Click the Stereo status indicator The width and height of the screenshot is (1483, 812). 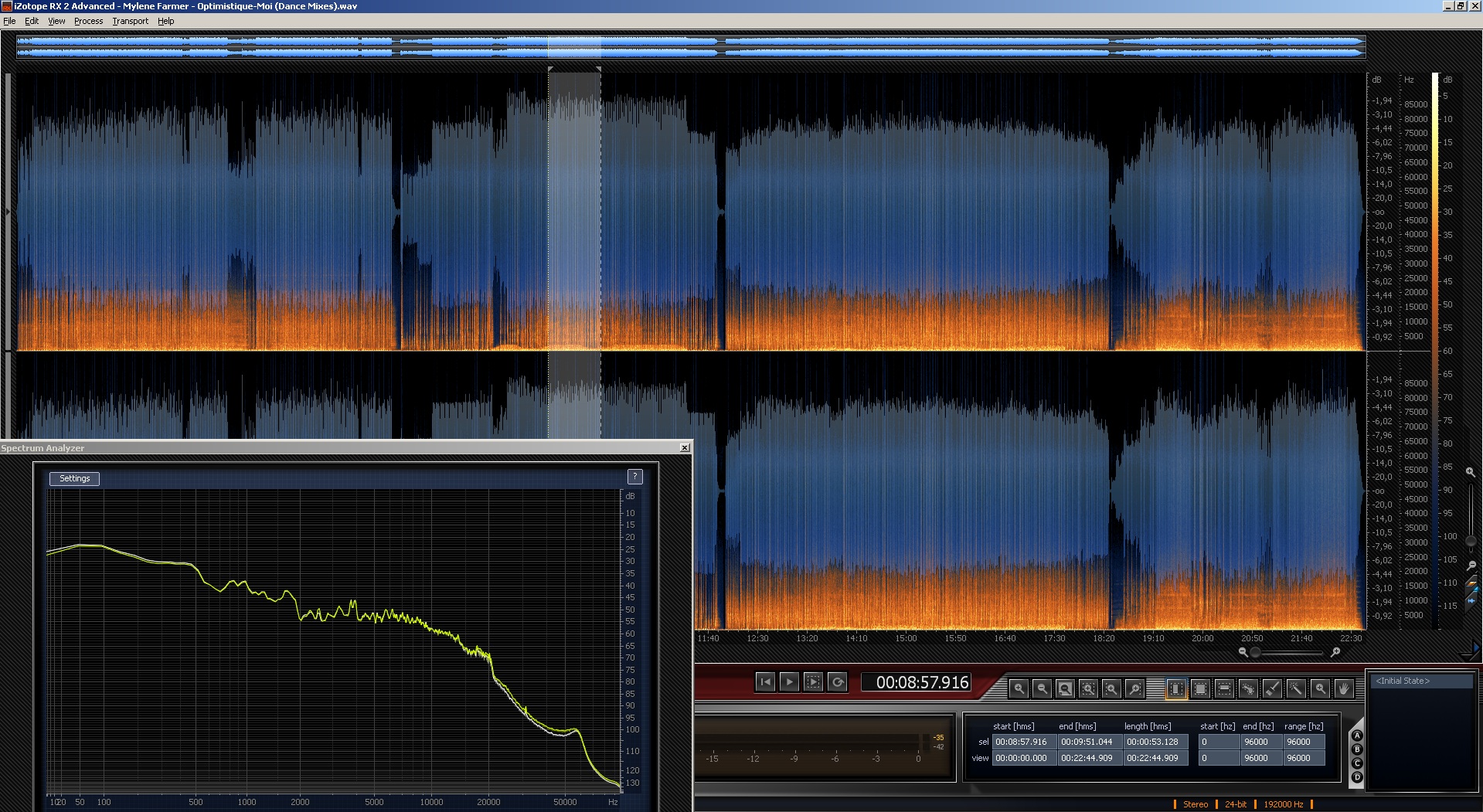[x=1195, y=804]
